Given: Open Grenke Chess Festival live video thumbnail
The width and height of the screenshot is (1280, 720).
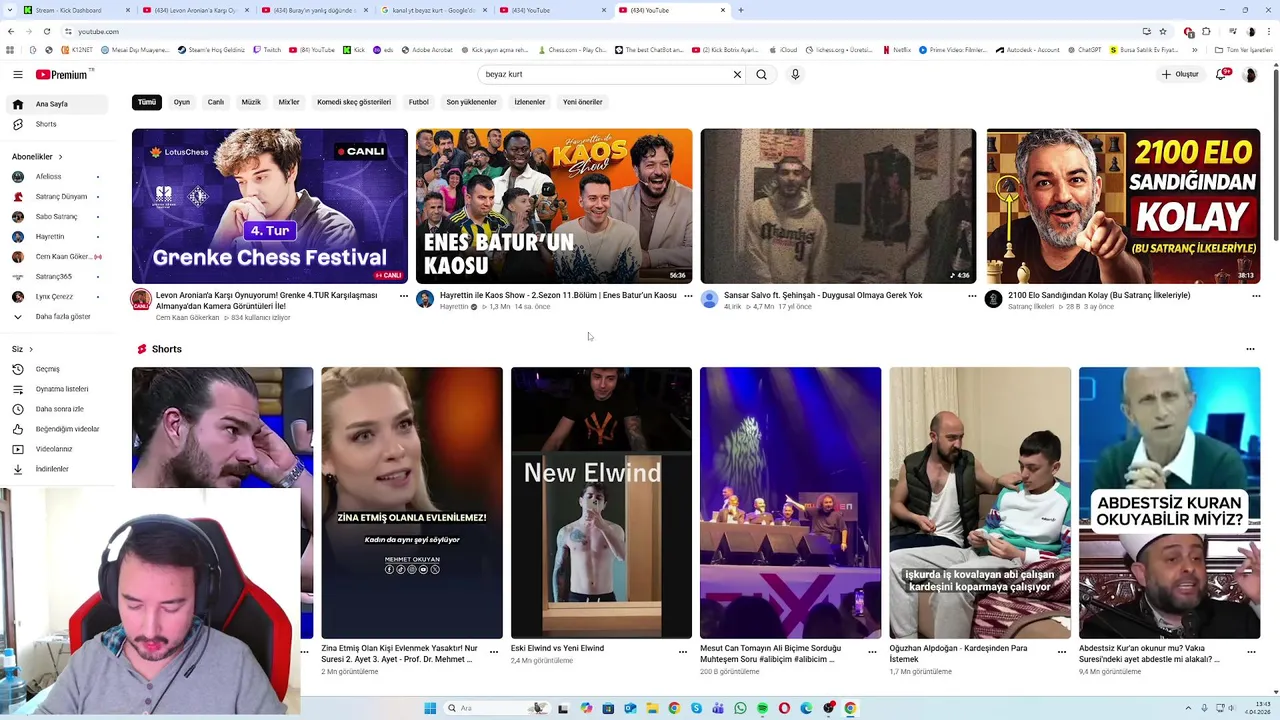Looking at the screenshot, I should 270,206.
